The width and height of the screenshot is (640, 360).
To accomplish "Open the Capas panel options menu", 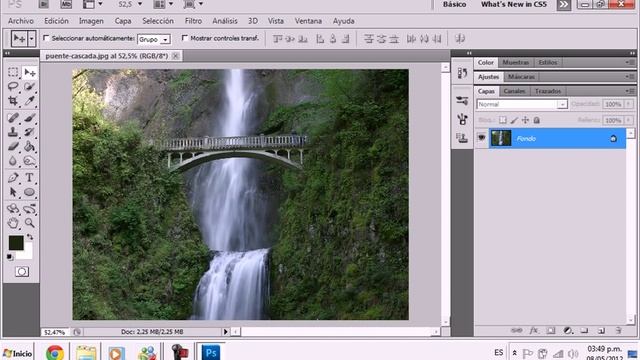I will pos(629,91).
